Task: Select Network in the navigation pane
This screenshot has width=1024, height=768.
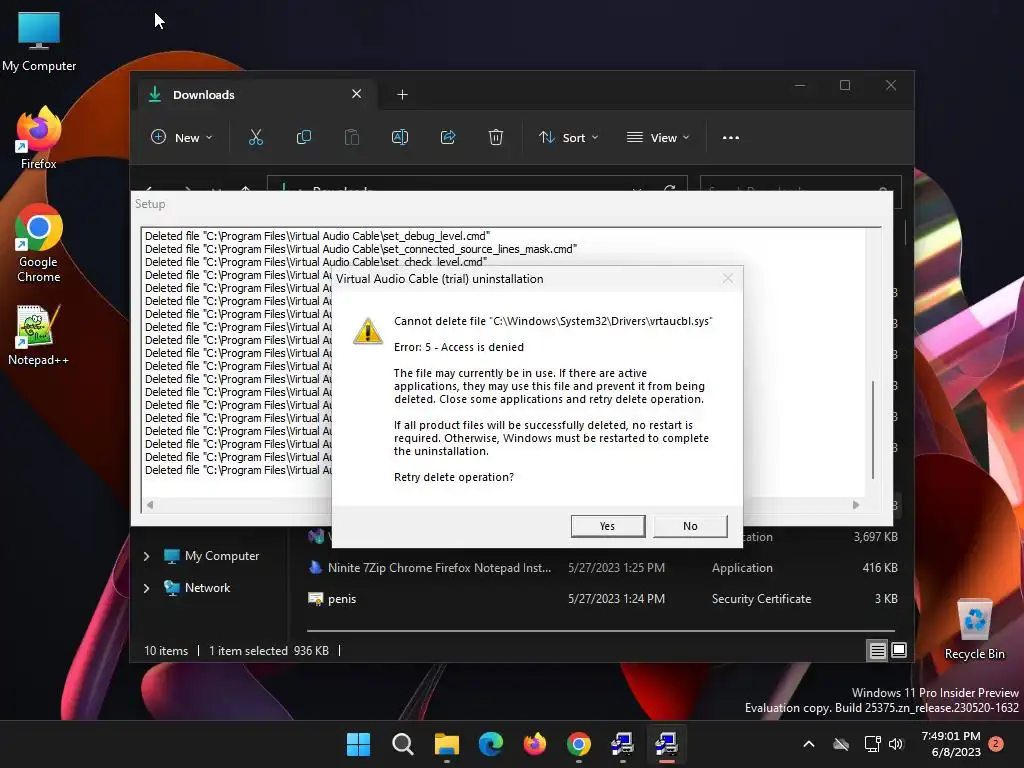Action: point(197,588)
